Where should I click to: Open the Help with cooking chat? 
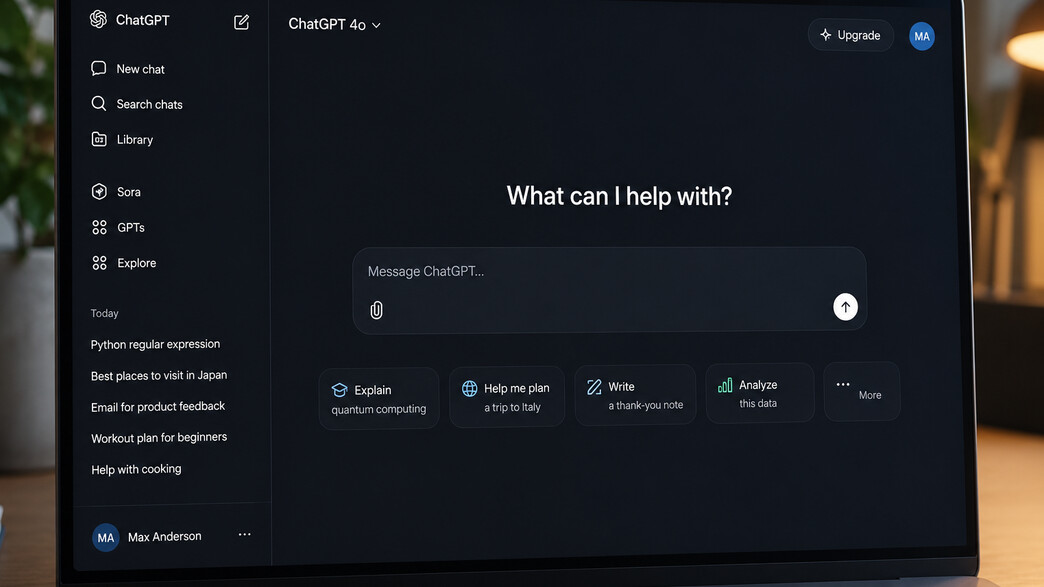136,469
